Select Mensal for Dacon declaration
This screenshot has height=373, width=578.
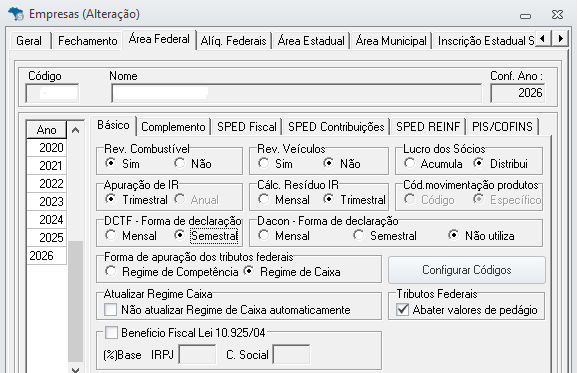pyautogui.click(x=284, y=236)
